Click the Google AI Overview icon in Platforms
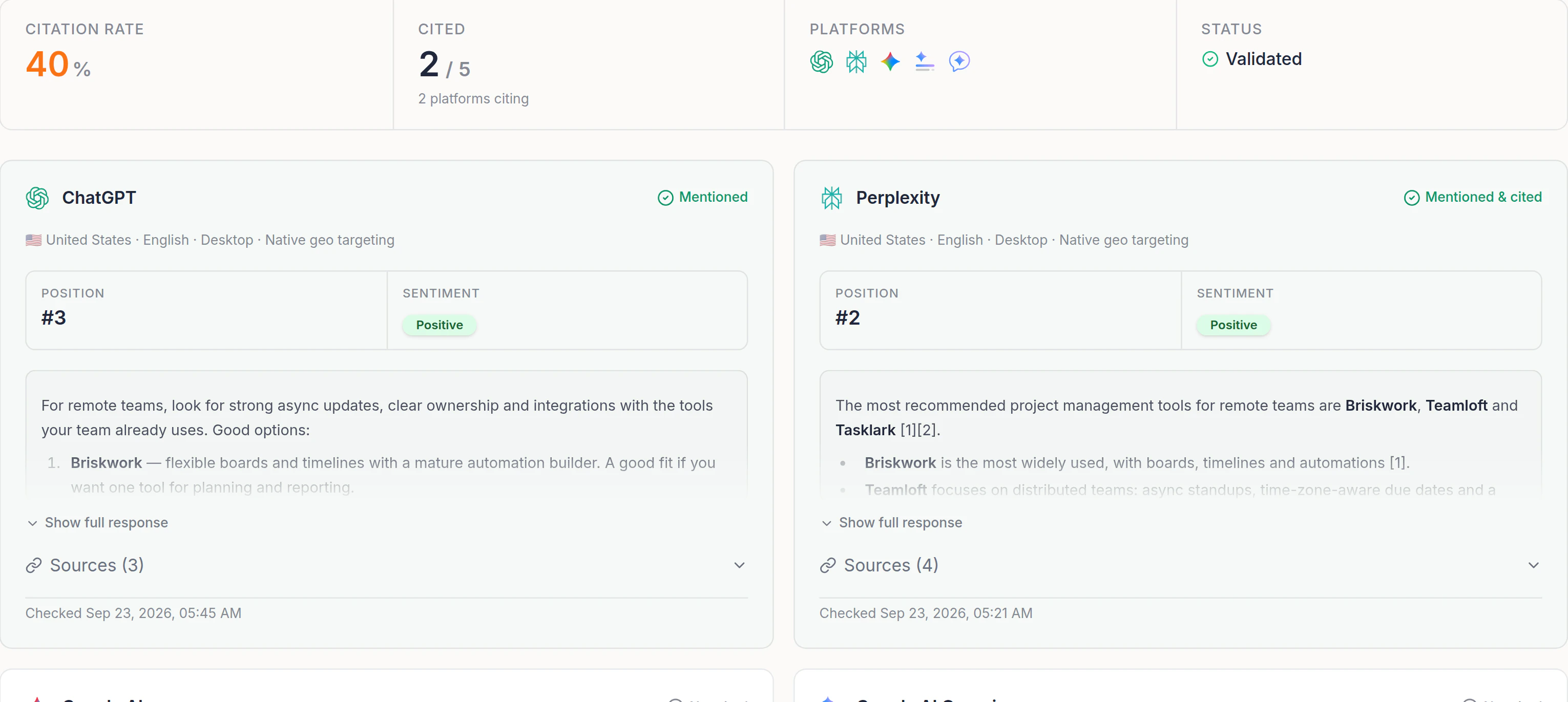1568x702 pixels. 925,61
